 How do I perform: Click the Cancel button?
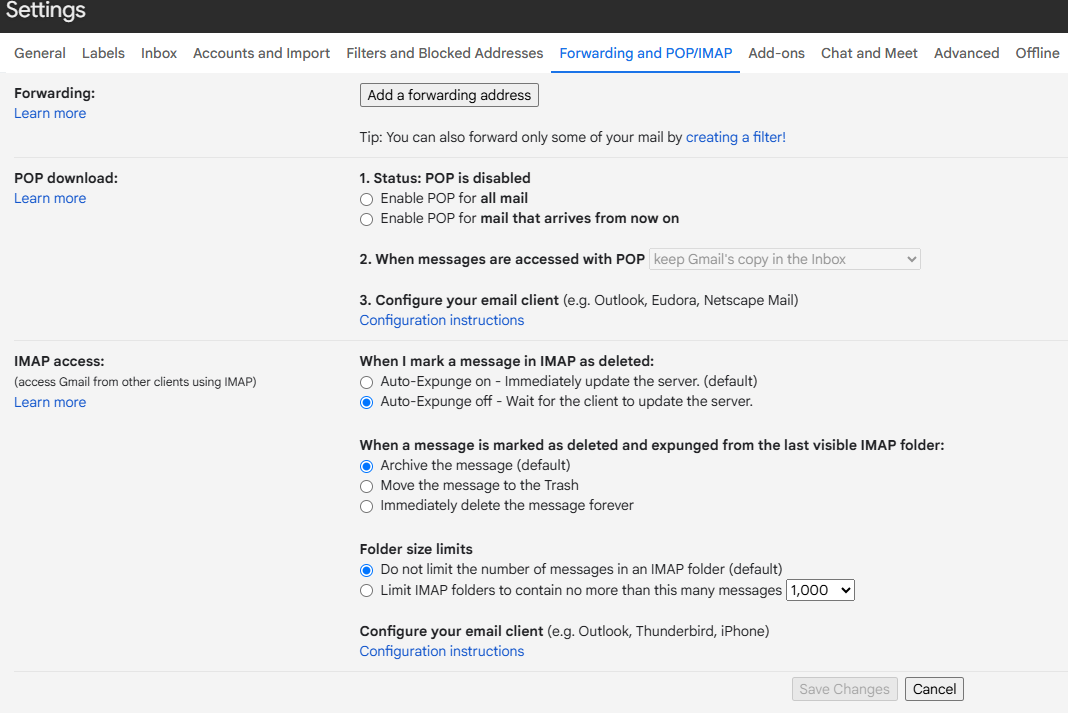(x=934, y=689)
